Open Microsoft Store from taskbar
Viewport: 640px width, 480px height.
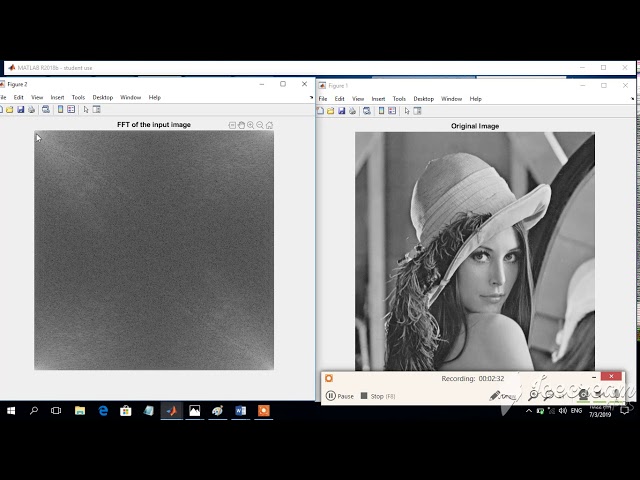click(x=126, y=411)
